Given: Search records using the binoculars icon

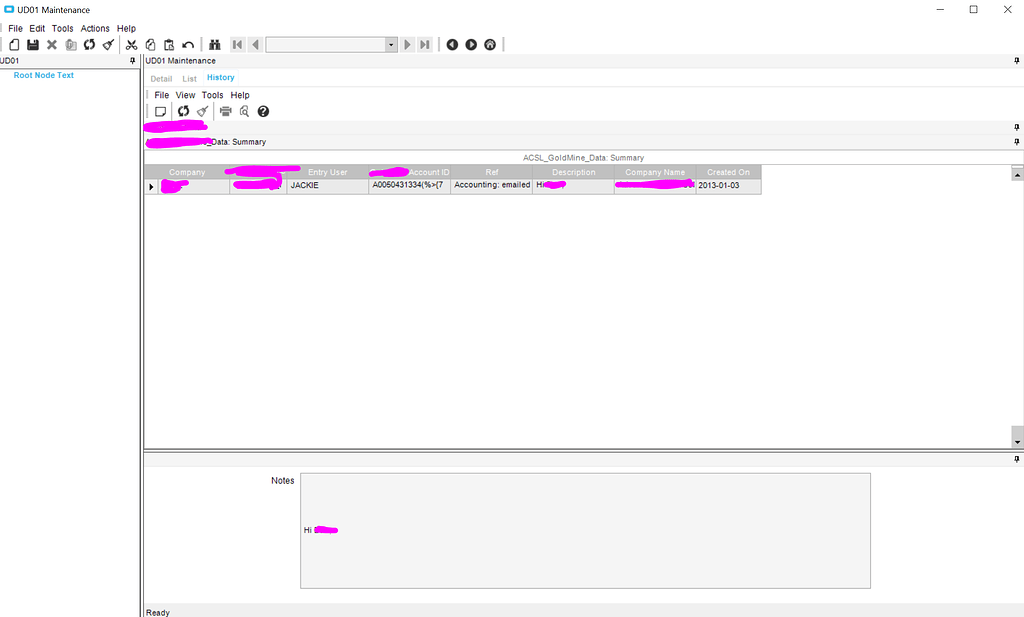Looking at the screenshot, I should tap(215, 44).
